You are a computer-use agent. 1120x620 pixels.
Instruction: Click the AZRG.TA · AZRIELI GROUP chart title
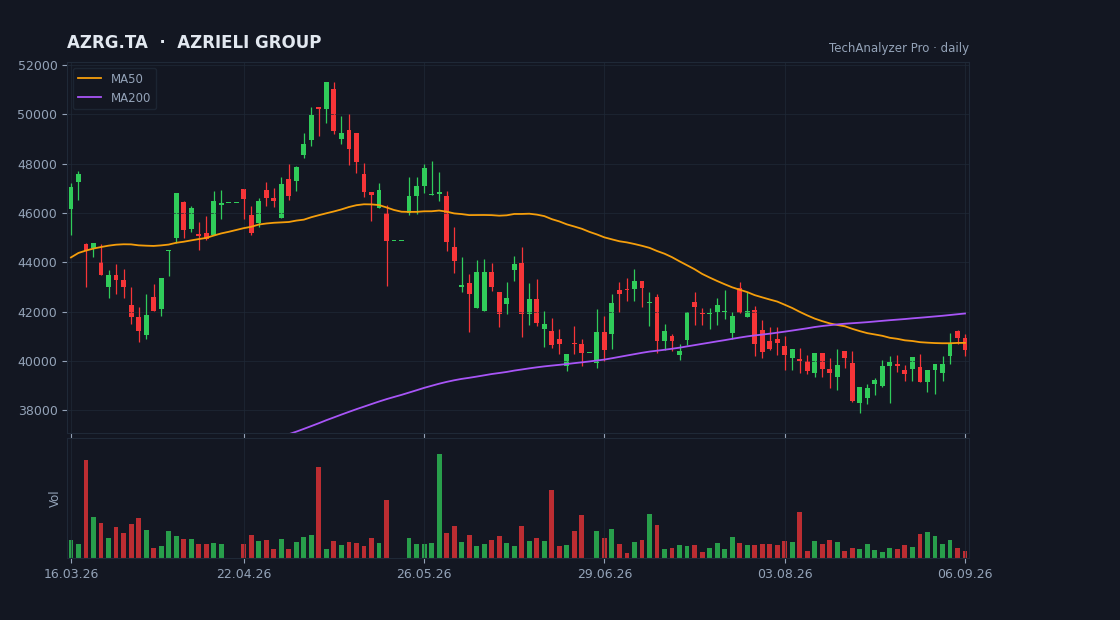click(x=194, y=42)
